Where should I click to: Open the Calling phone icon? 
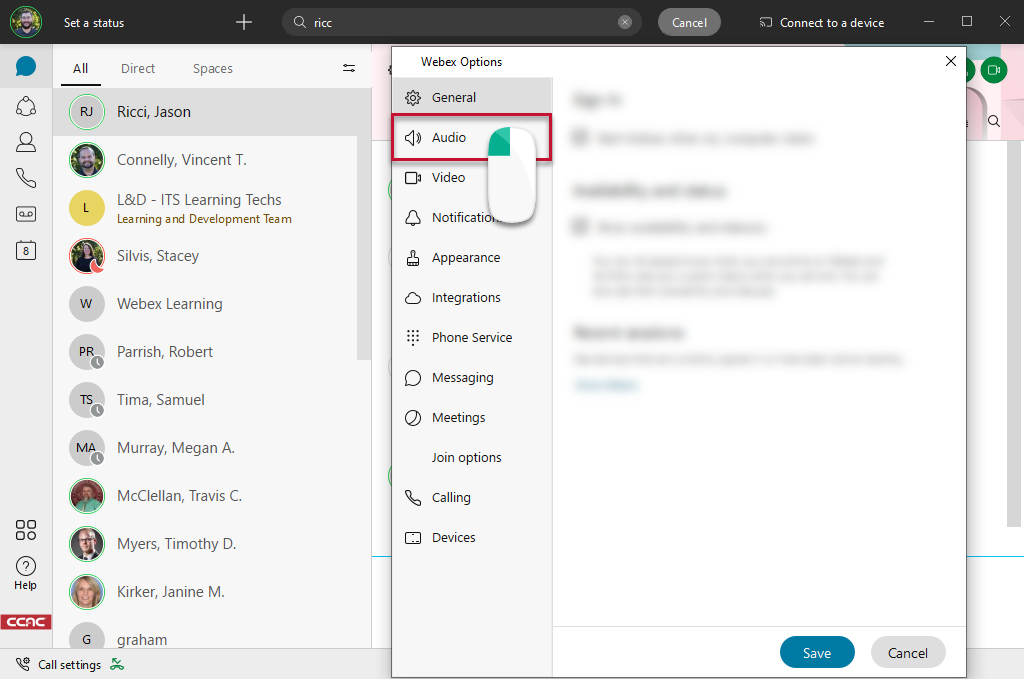[x=26, y=178]
